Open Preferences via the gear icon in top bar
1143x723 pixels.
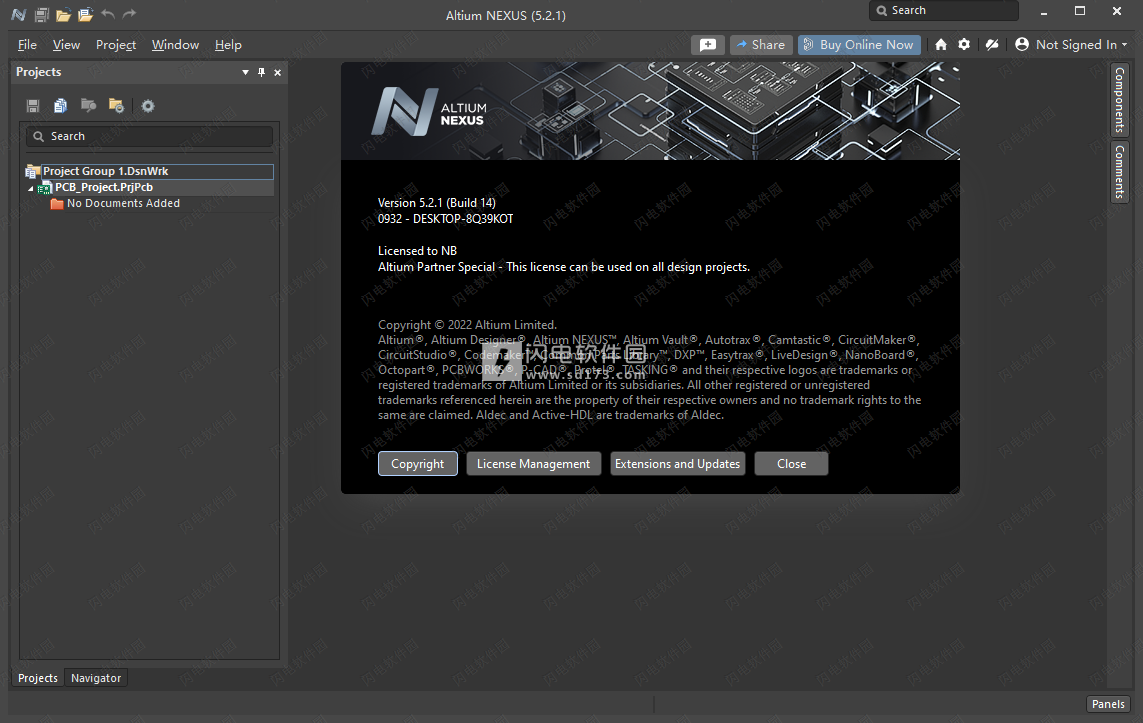pyautogui.click(x=964, y=44)
